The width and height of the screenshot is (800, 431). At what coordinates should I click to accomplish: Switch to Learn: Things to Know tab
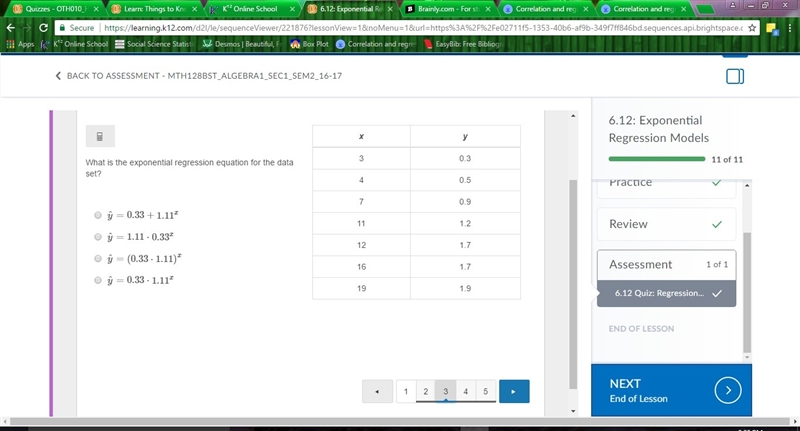[x=155, y=9]
